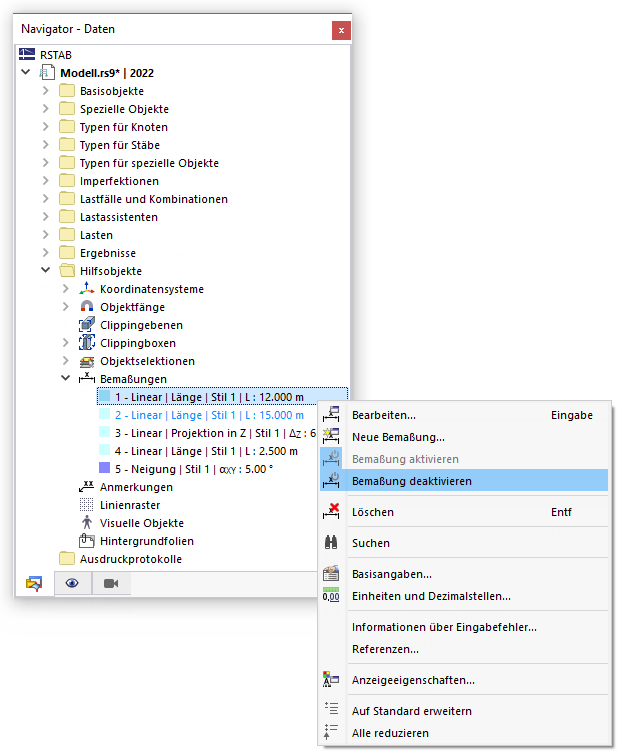Image resolution: width=617 pixels, height=751 pixels.
Task: Click the Alle reduzieren icon
Action: pyautogui.click(x=331, y=732)
